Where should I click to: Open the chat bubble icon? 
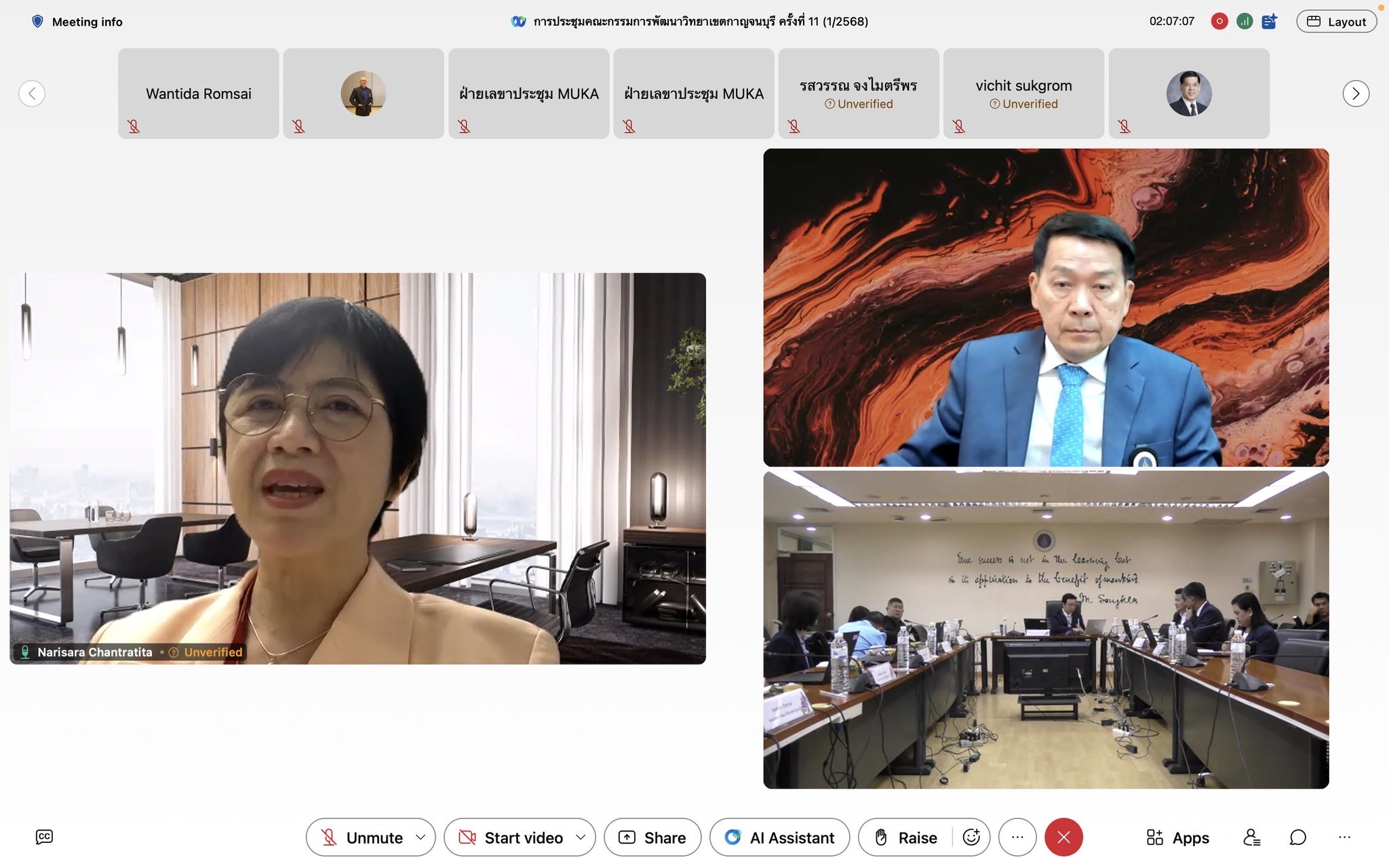tap(1297, 837)
